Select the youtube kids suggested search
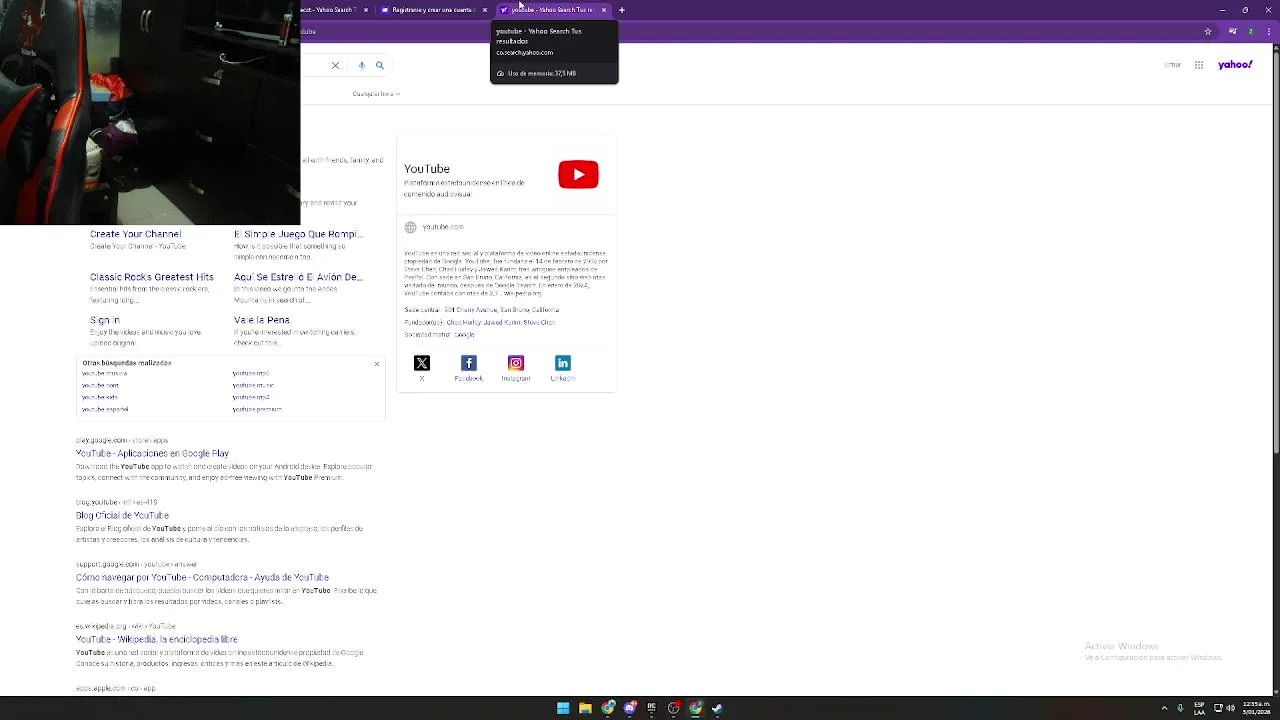Image resolution: width=1280 pixels, height=720 pixels. point(100,397)
